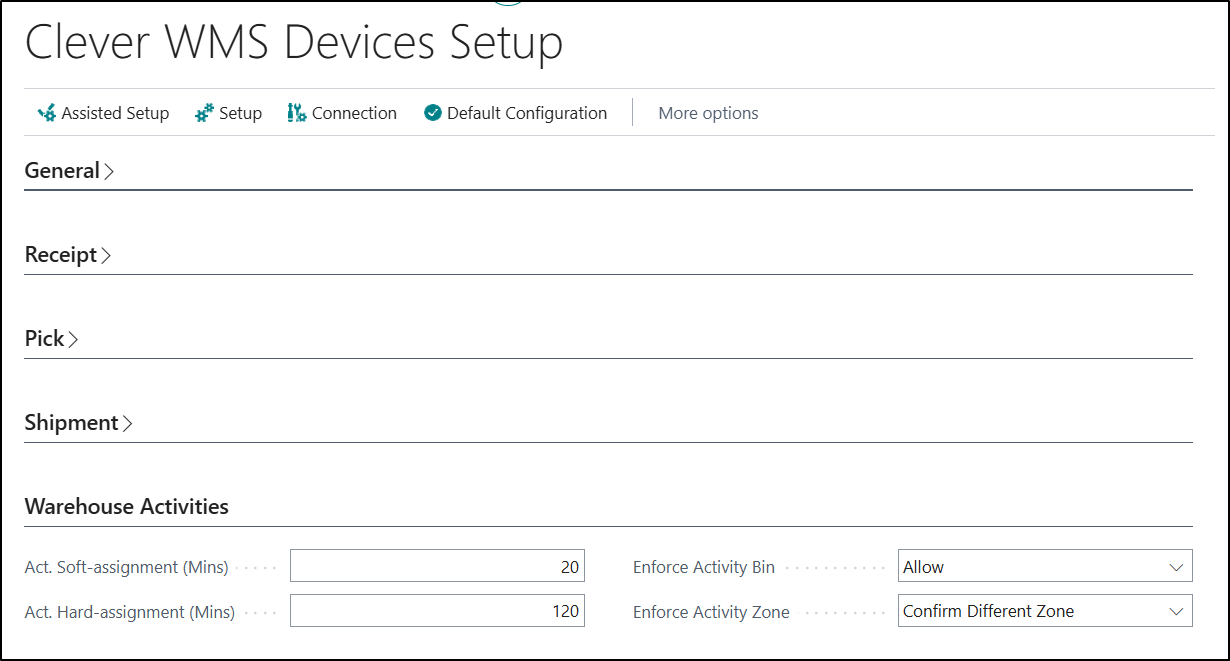This screenshot has height=661, width=1230.
Task: Collapse the Warehouse Activities section
Action: coord(126,507)
